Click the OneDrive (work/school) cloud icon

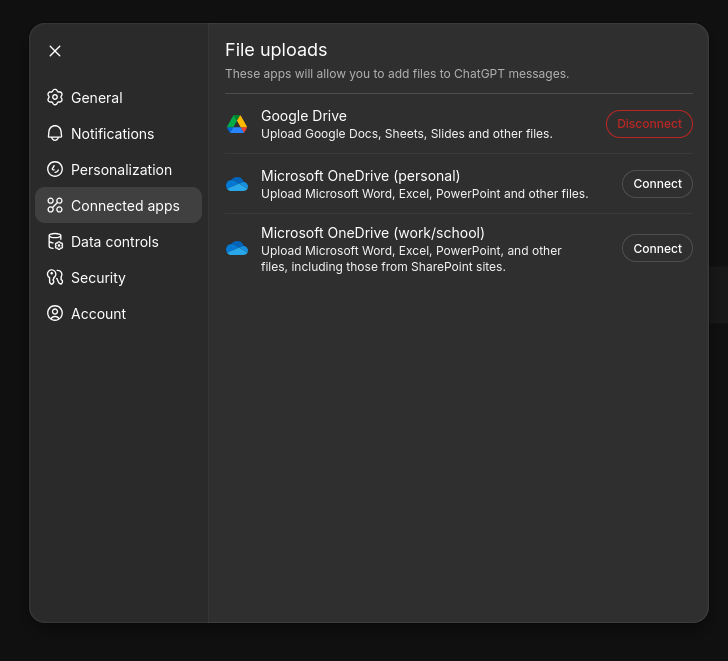(237, 248)
